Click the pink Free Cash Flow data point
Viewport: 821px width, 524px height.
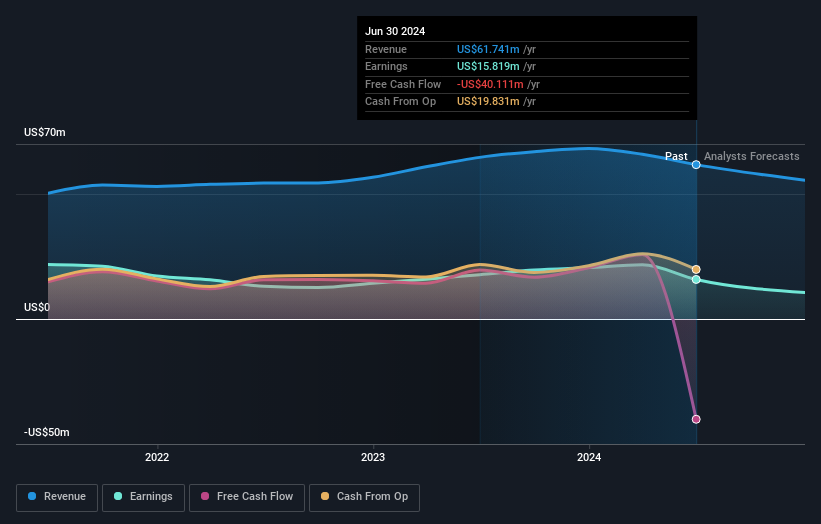pyautogui.click(x=696, y=419)
